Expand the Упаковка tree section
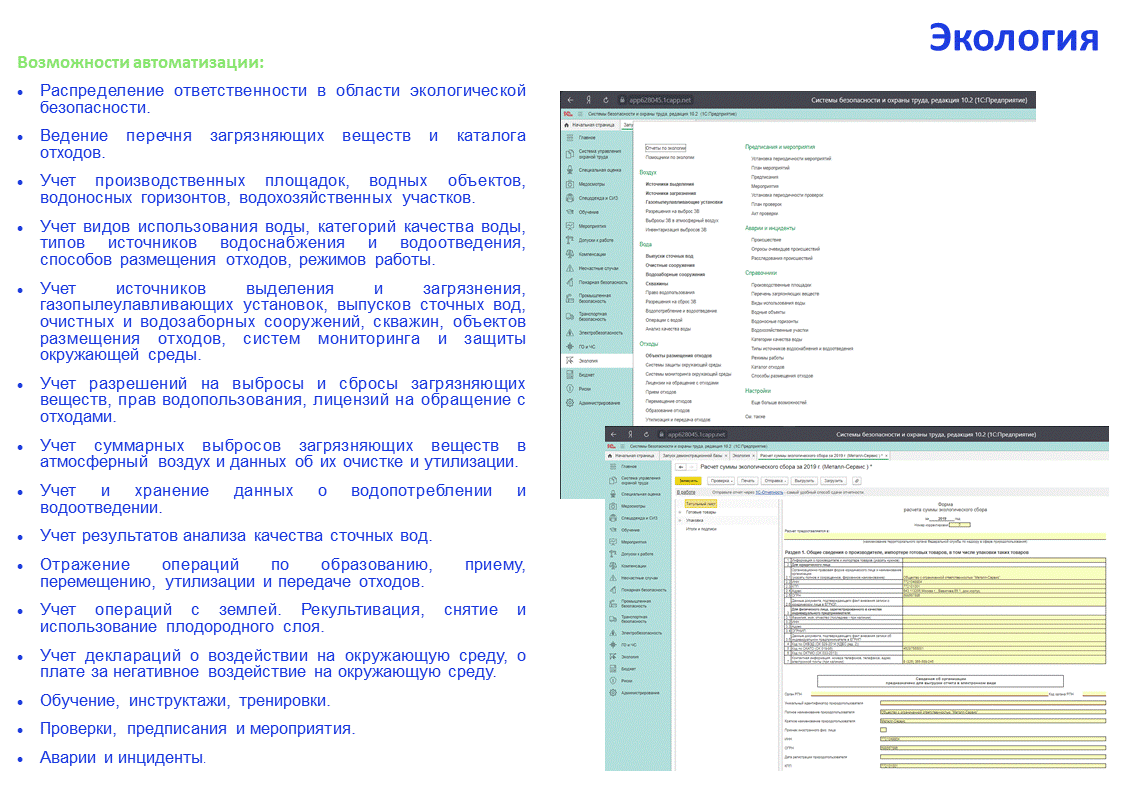This screenshot has height=794, width=1123. (680, 521)
